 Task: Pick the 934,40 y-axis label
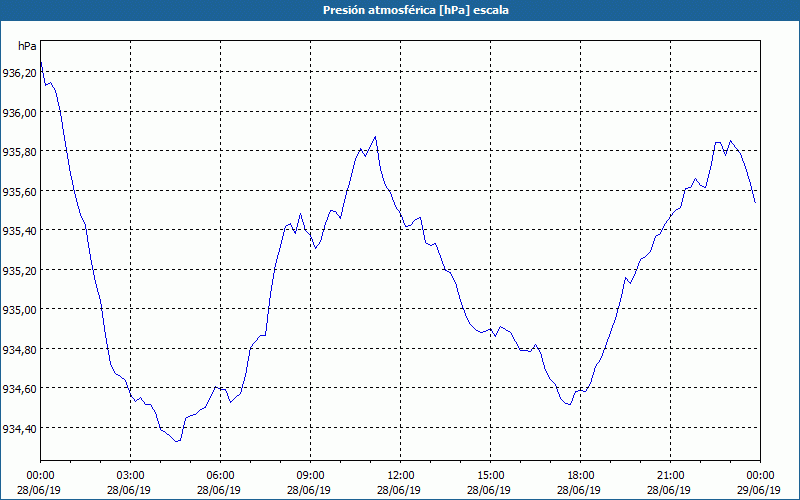[x=19, y=429]
